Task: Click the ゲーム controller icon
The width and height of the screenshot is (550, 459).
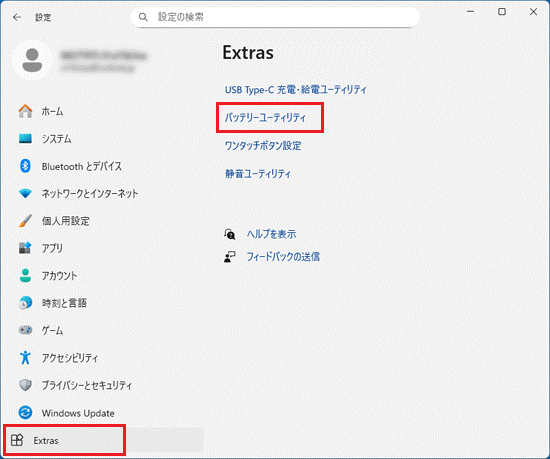Action: (25, 330)
